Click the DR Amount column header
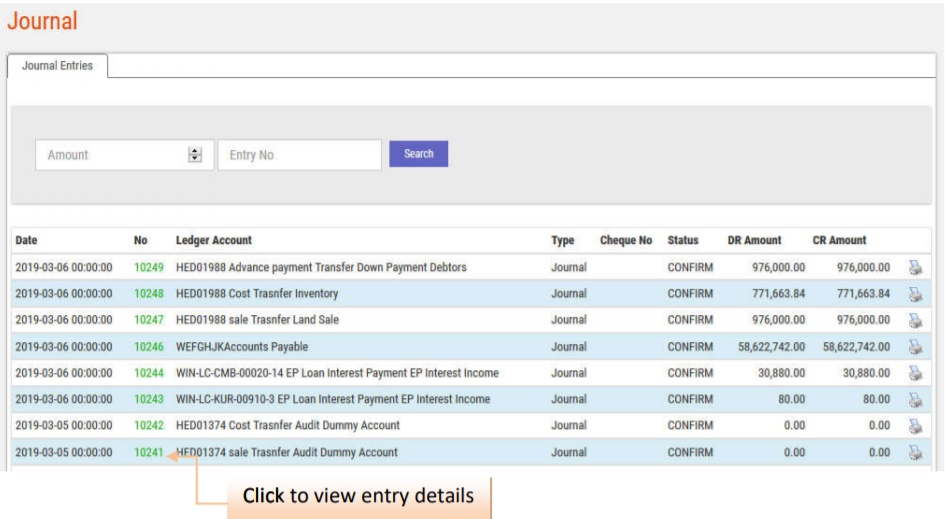 pos(754,240)
